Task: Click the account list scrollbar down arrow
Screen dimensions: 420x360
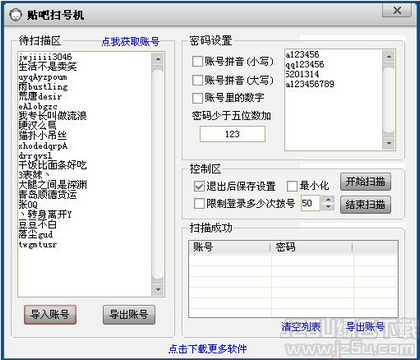Action: 158,289
